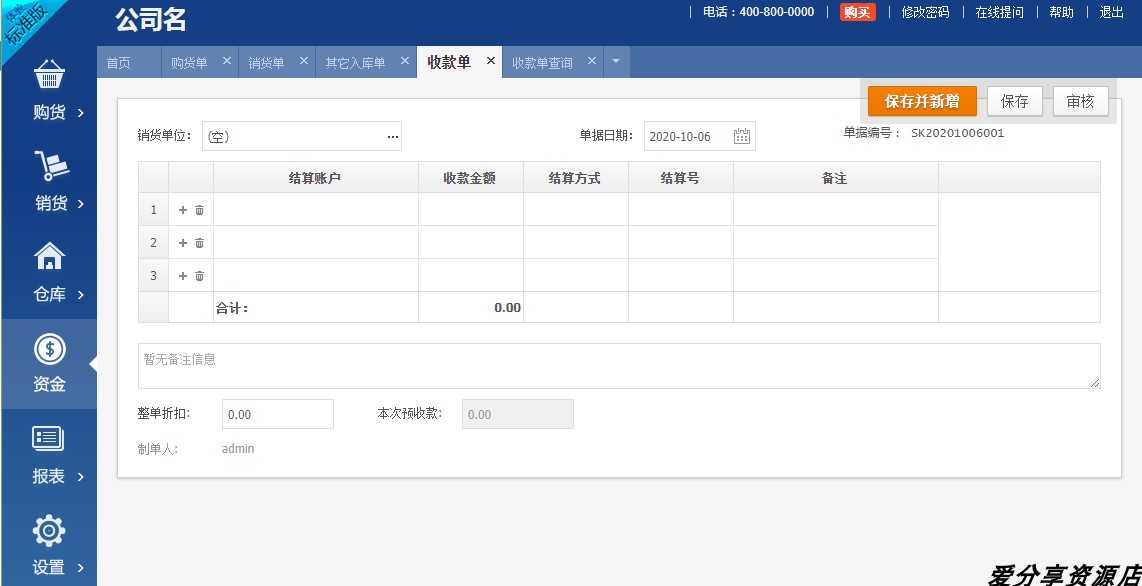Close the 收款单查询 tab
The width and height of the screenshot is (1142, 586).
pyautogui.click(x=591, y=61)
